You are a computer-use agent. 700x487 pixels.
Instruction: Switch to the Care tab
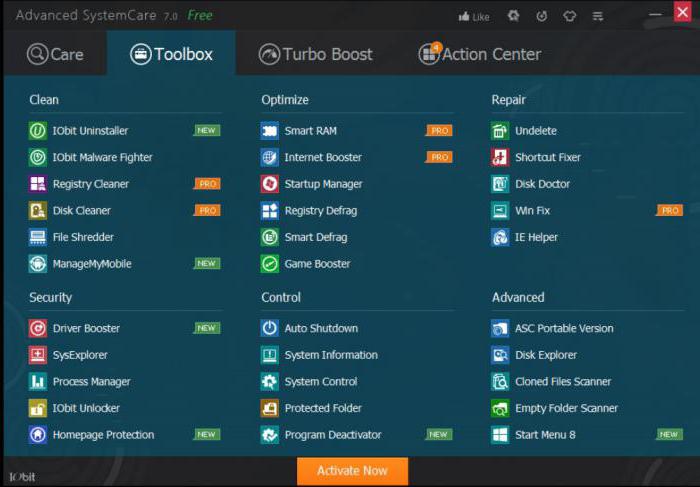coord(55,54)
